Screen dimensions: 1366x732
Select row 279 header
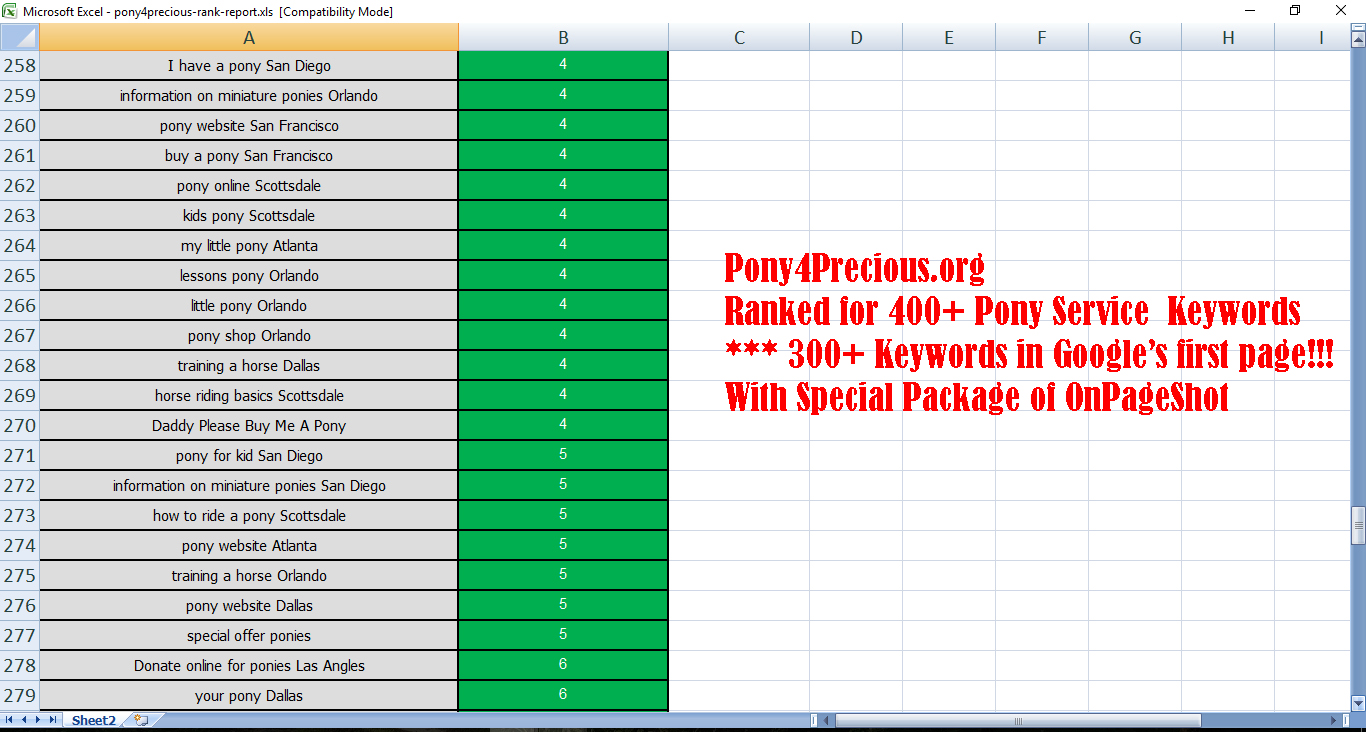[19, 696]
